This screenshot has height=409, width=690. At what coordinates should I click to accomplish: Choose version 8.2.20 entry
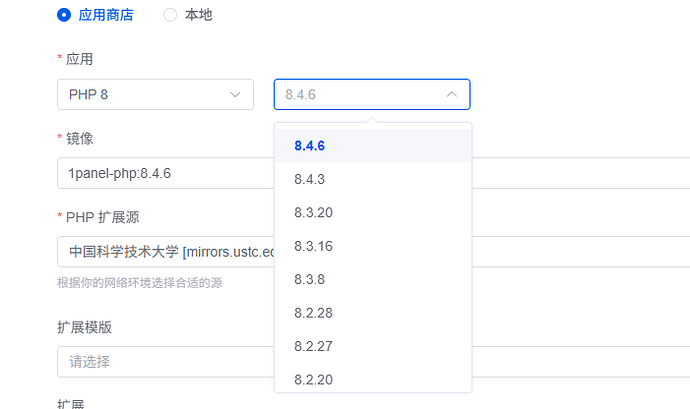pyautogui.click(x=373, y=378)
